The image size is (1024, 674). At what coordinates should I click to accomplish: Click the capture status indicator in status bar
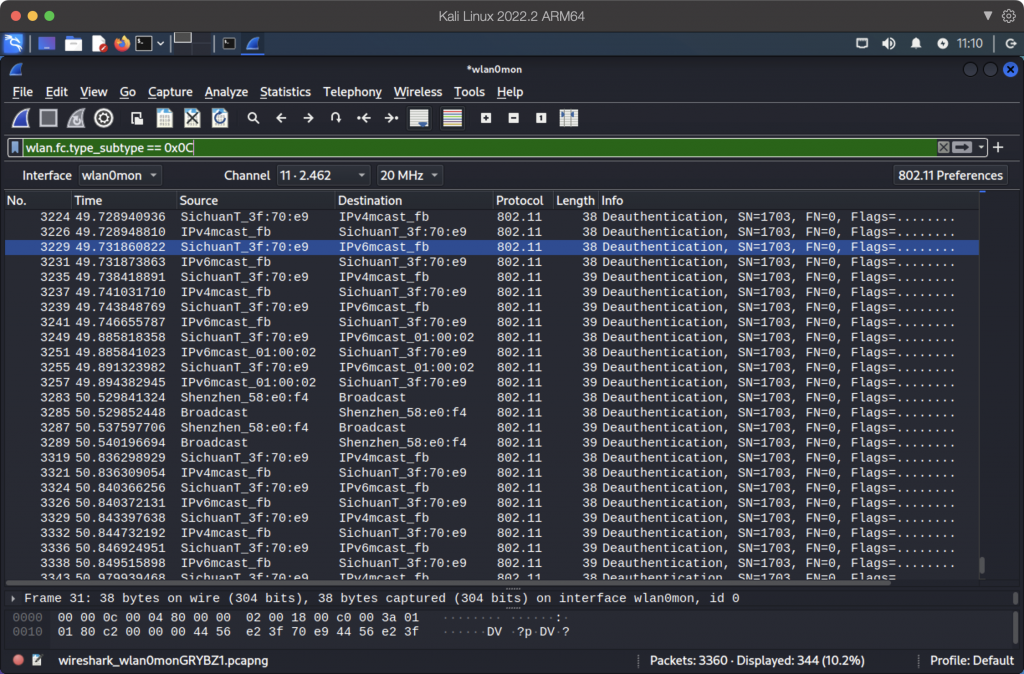point(18,660)
